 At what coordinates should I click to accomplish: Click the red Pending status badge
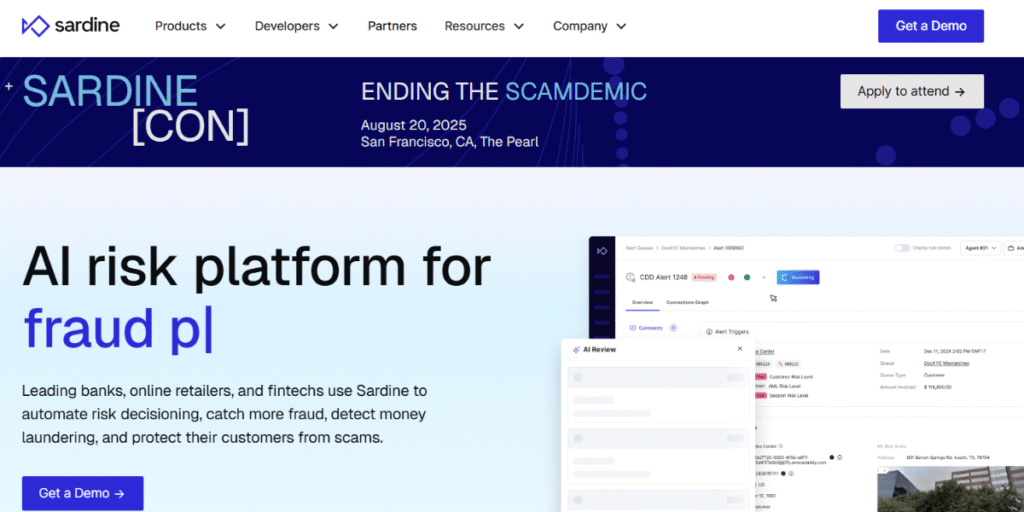tap(704, 278)
